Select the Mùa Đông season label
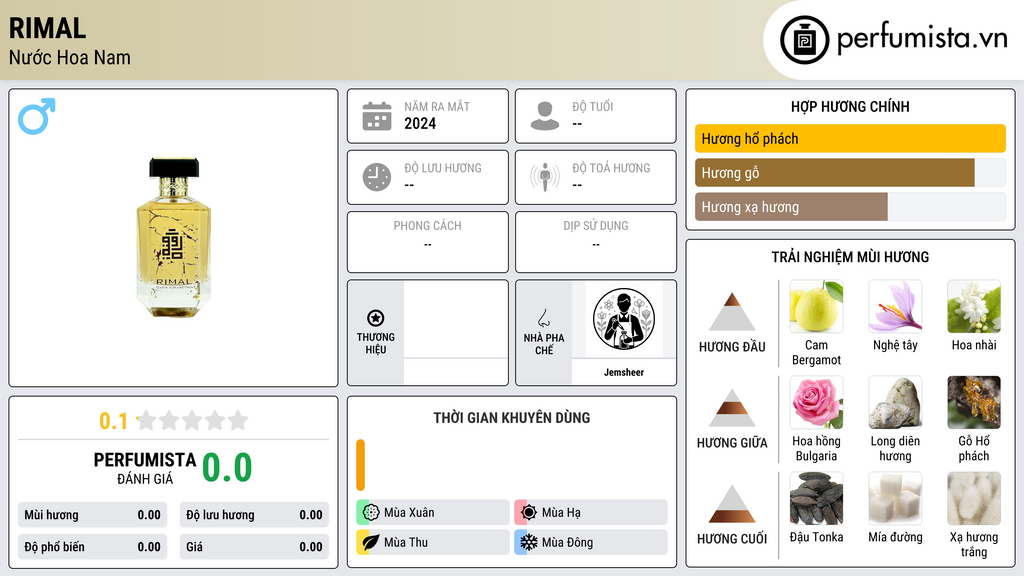1024x576 pixels. coord(568,542)
